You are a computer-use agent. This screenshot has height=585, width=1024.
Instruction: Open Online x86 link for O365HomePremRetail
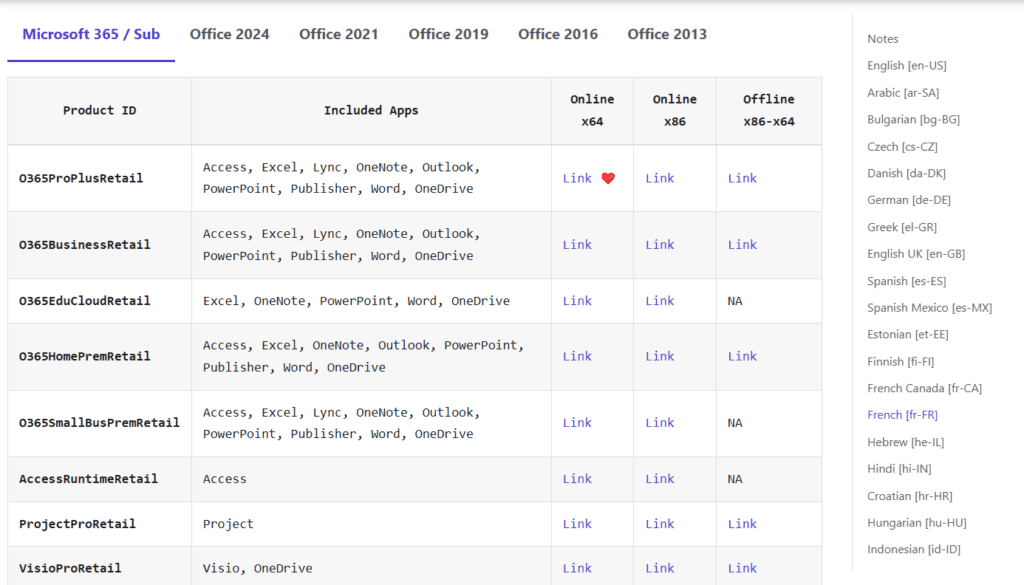[660, 356]
